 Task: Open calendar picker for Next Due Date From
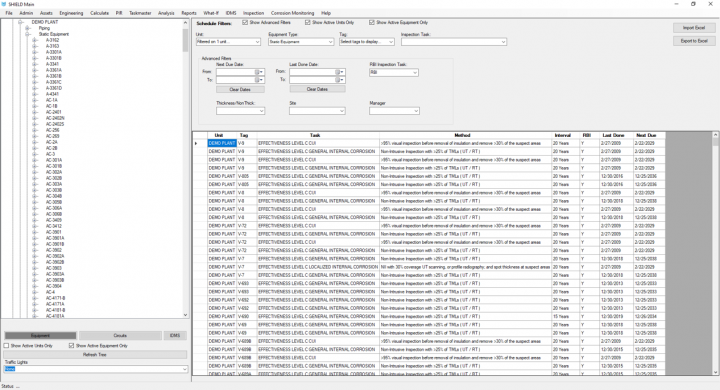tap(259, 72)
